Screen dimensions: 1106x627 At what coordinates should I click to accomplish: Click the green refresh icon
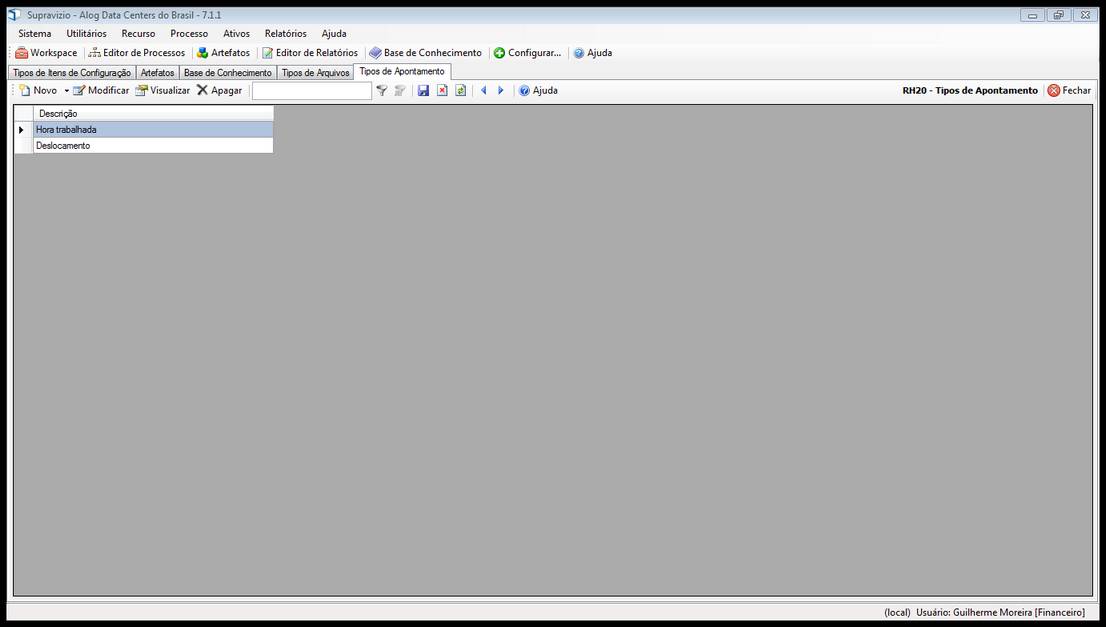(461, 90)
